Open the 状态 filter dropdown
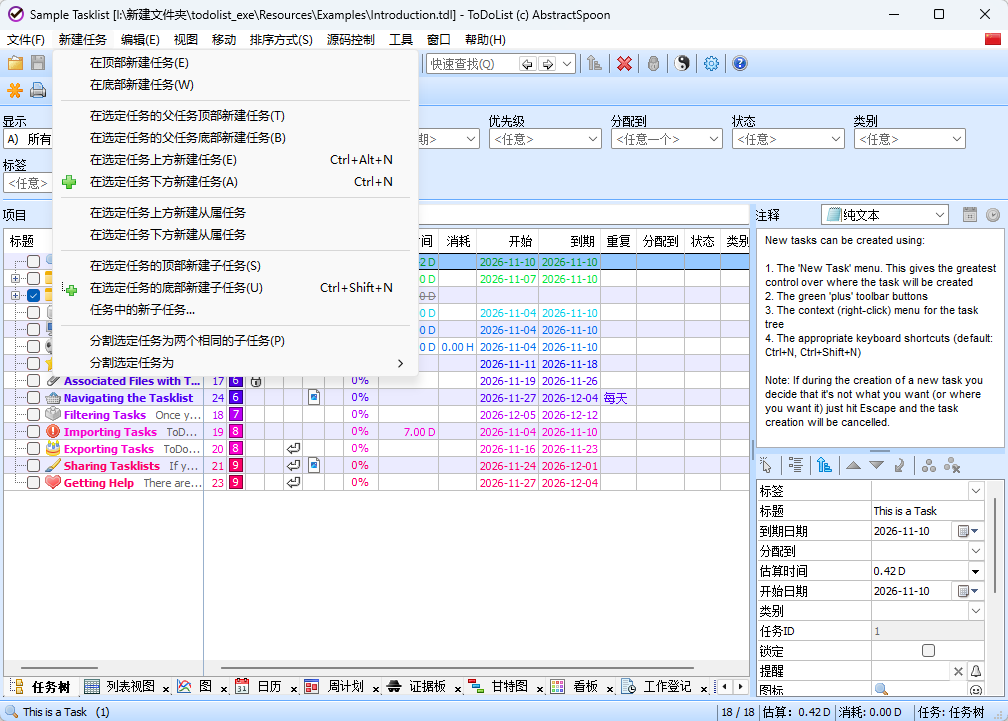 [x=788, y=139]
